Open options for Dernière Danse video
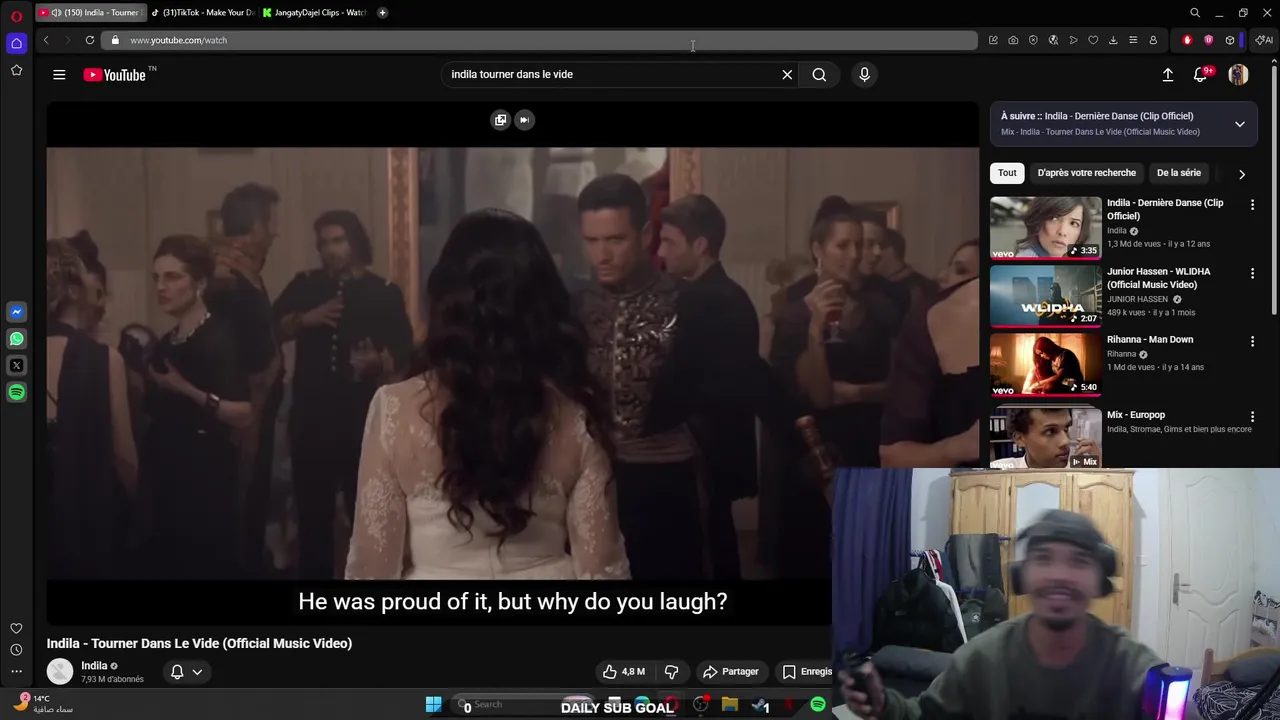The height and width of the screenshot is (720, 1280). [x=1252, y=204]
